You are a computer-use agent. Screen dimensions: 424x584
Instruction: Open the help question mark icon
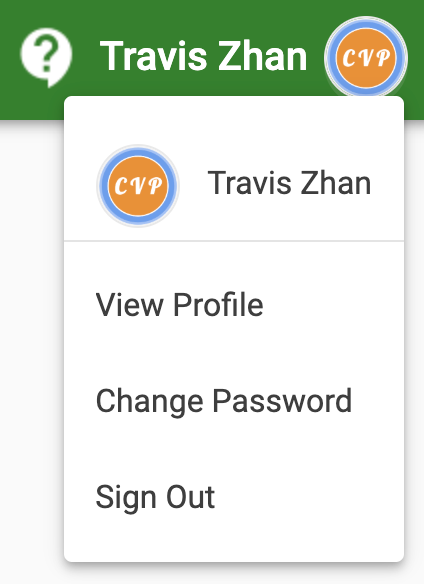pos(46,57)
